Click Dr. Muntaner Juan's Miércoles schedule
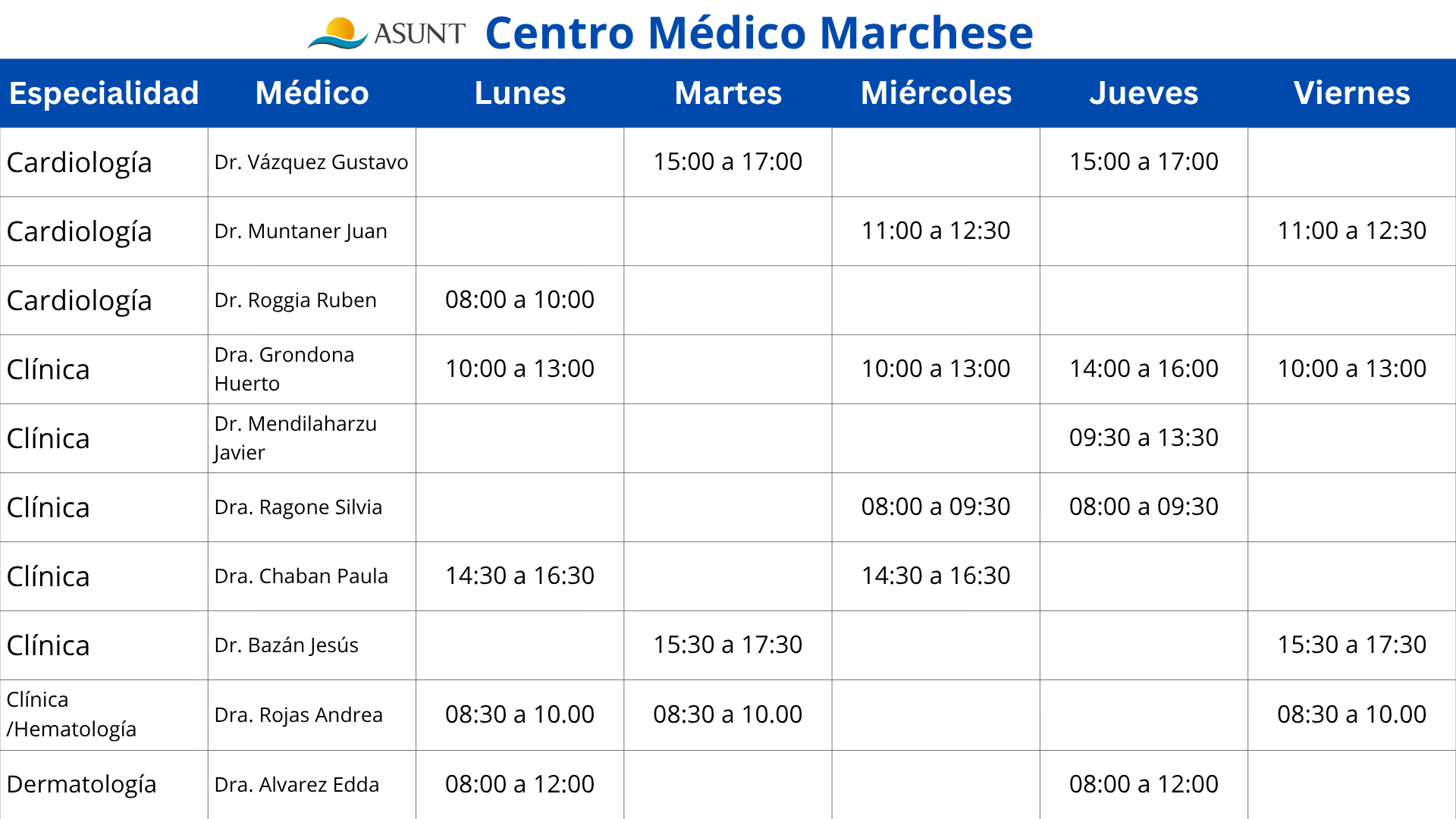This screenshot has width=1456, height=819. [936, 231]
